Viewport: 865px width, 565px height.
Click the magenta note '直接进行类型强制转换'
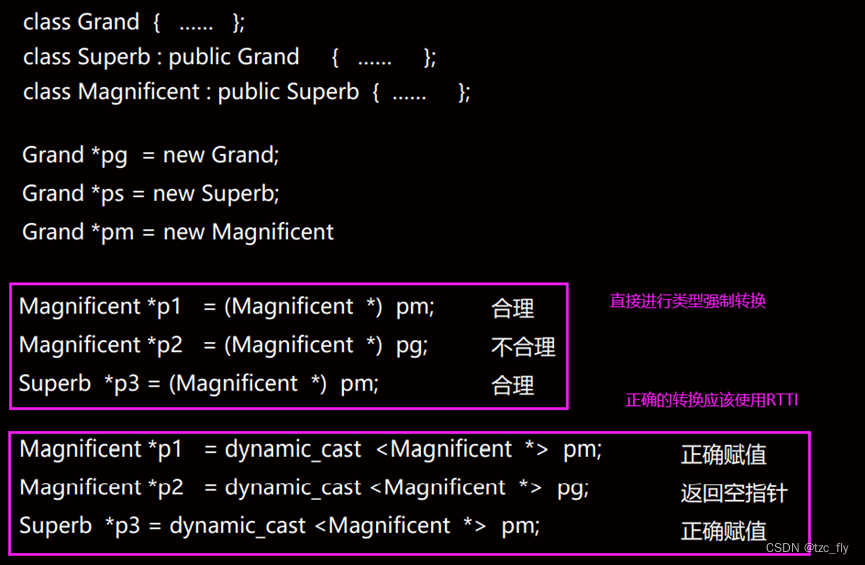(x=688, y=301)
